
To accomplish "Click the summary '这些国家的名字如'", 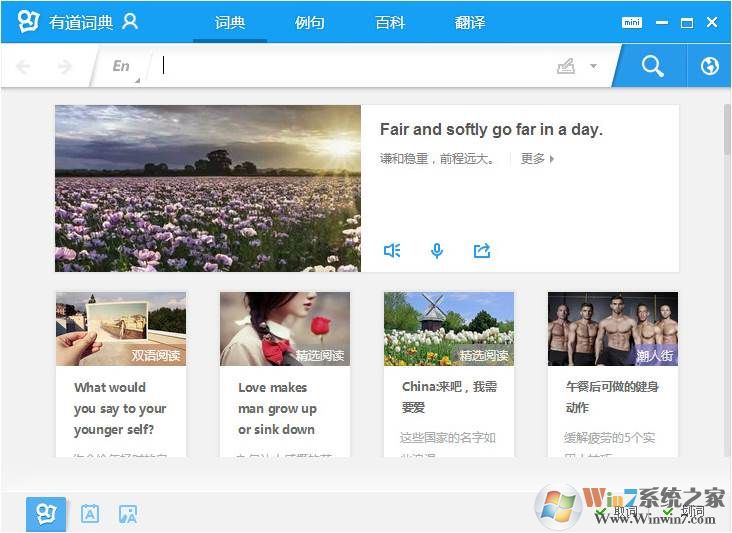I will pos(448,438).
